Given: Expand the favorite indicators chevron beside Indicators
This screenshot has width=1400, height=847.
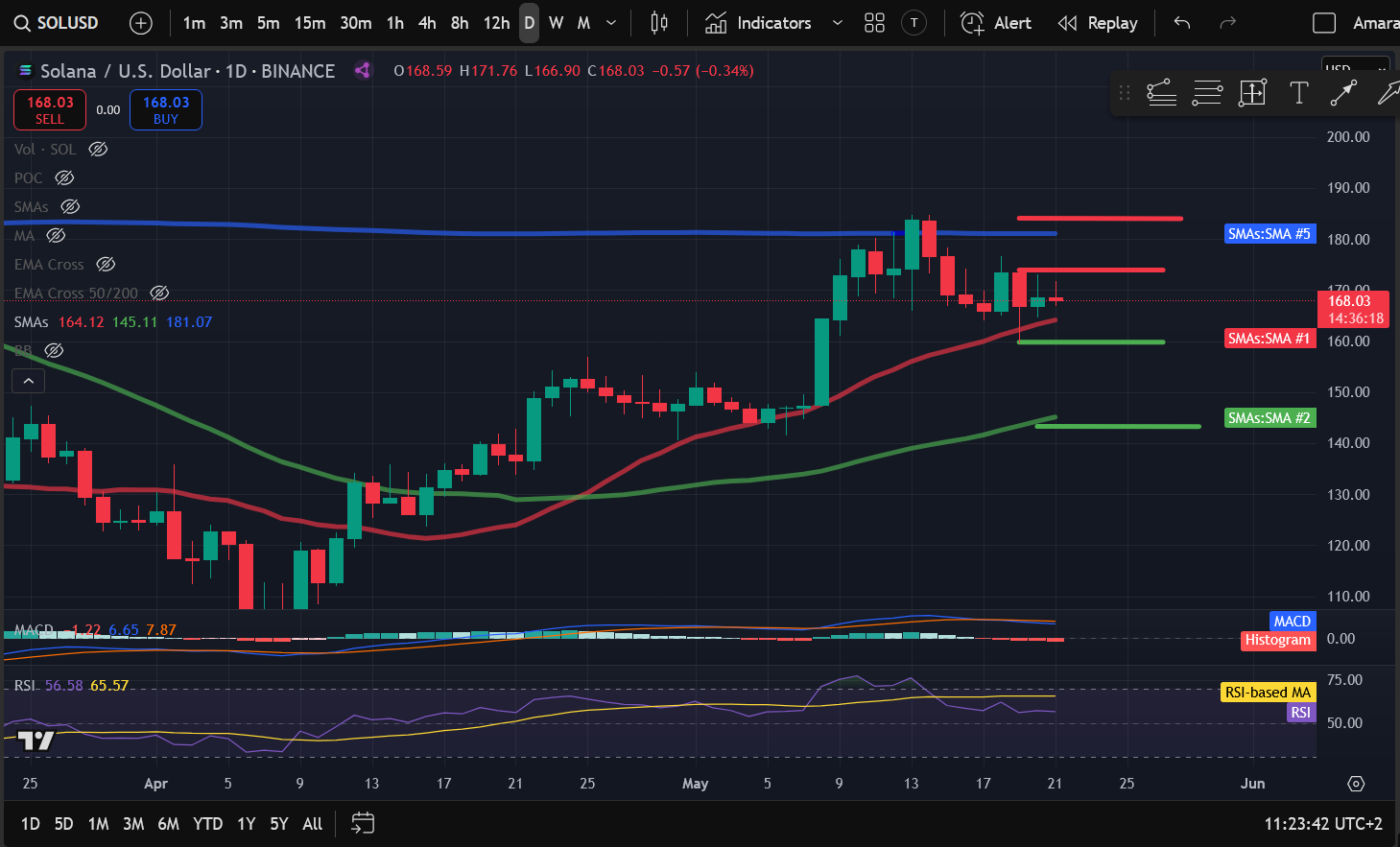Looking at the screenshot, I should pos(838,23).
